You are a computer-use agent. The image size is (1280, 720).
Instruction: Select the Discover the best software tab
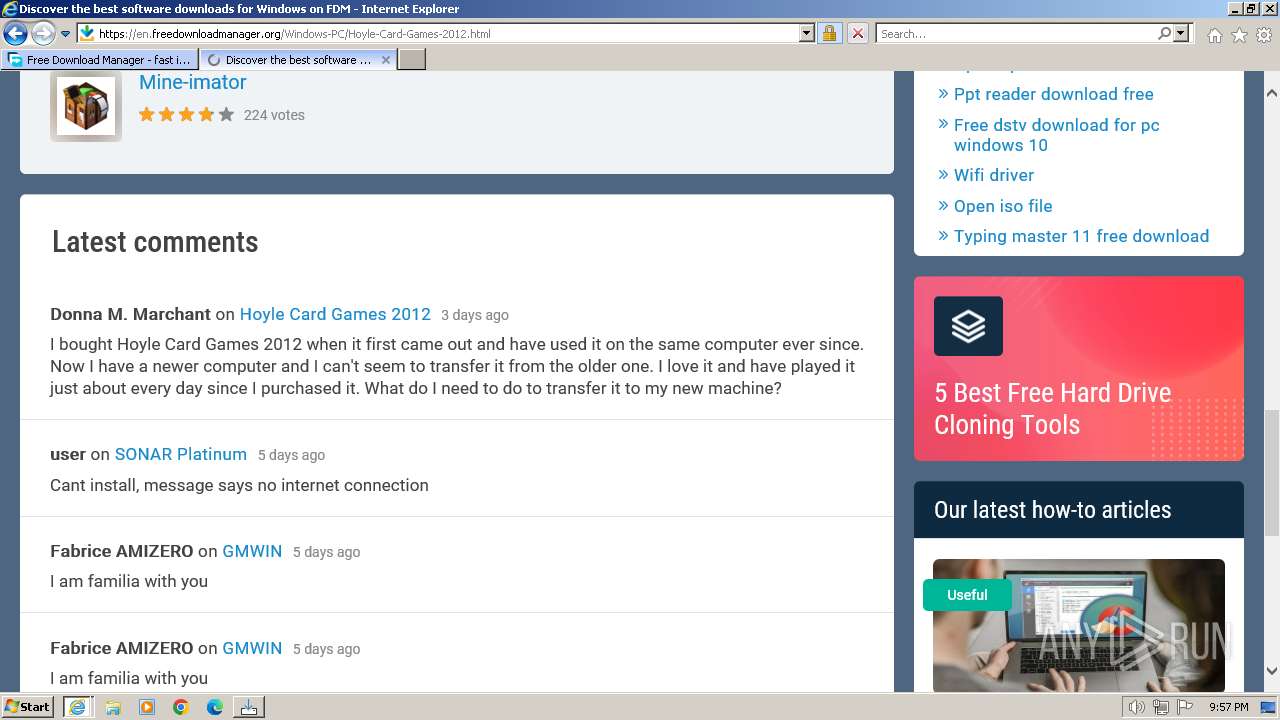pyautogui.click(x=290, y=60)
